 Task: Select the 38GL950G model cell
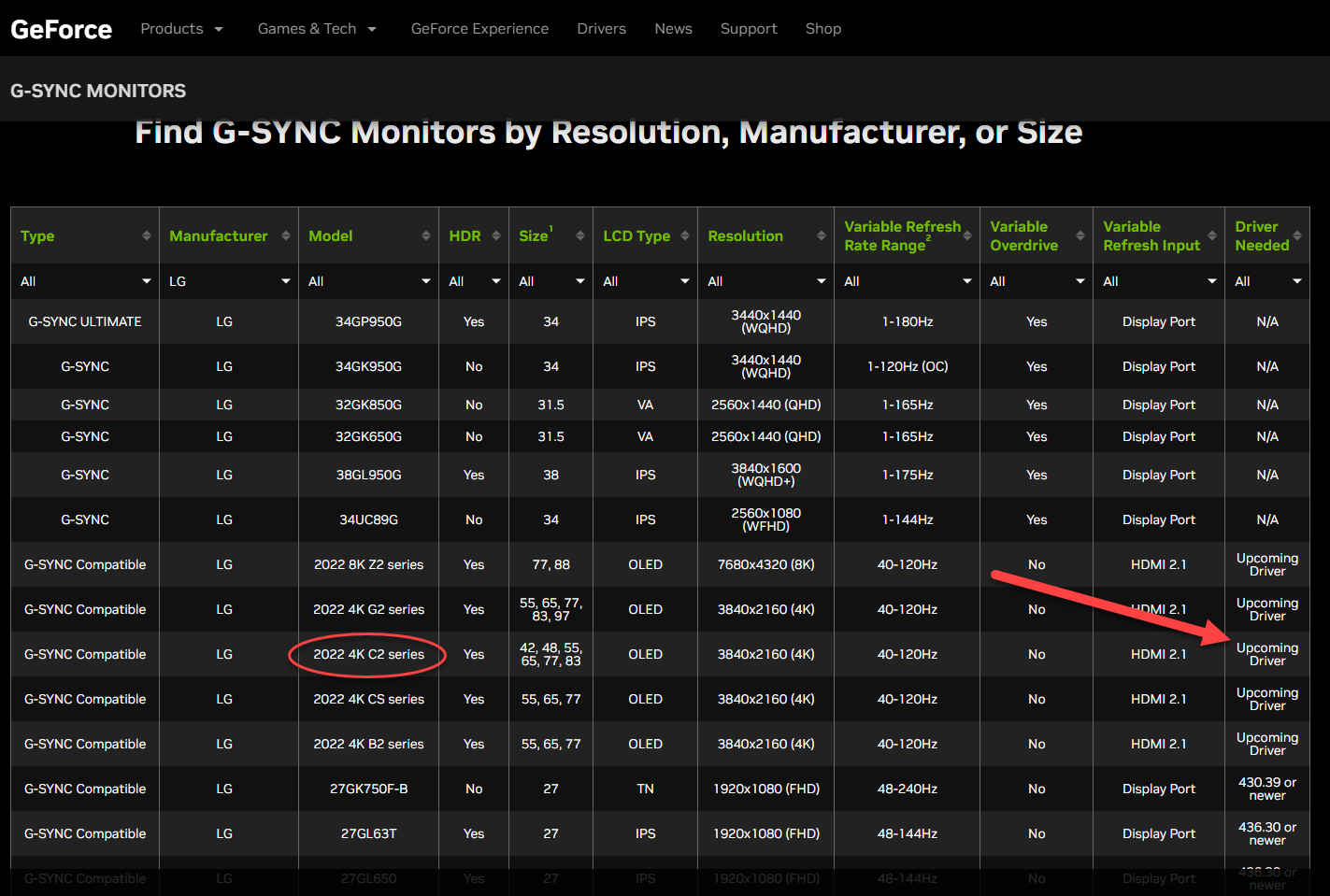coord(369,475)
